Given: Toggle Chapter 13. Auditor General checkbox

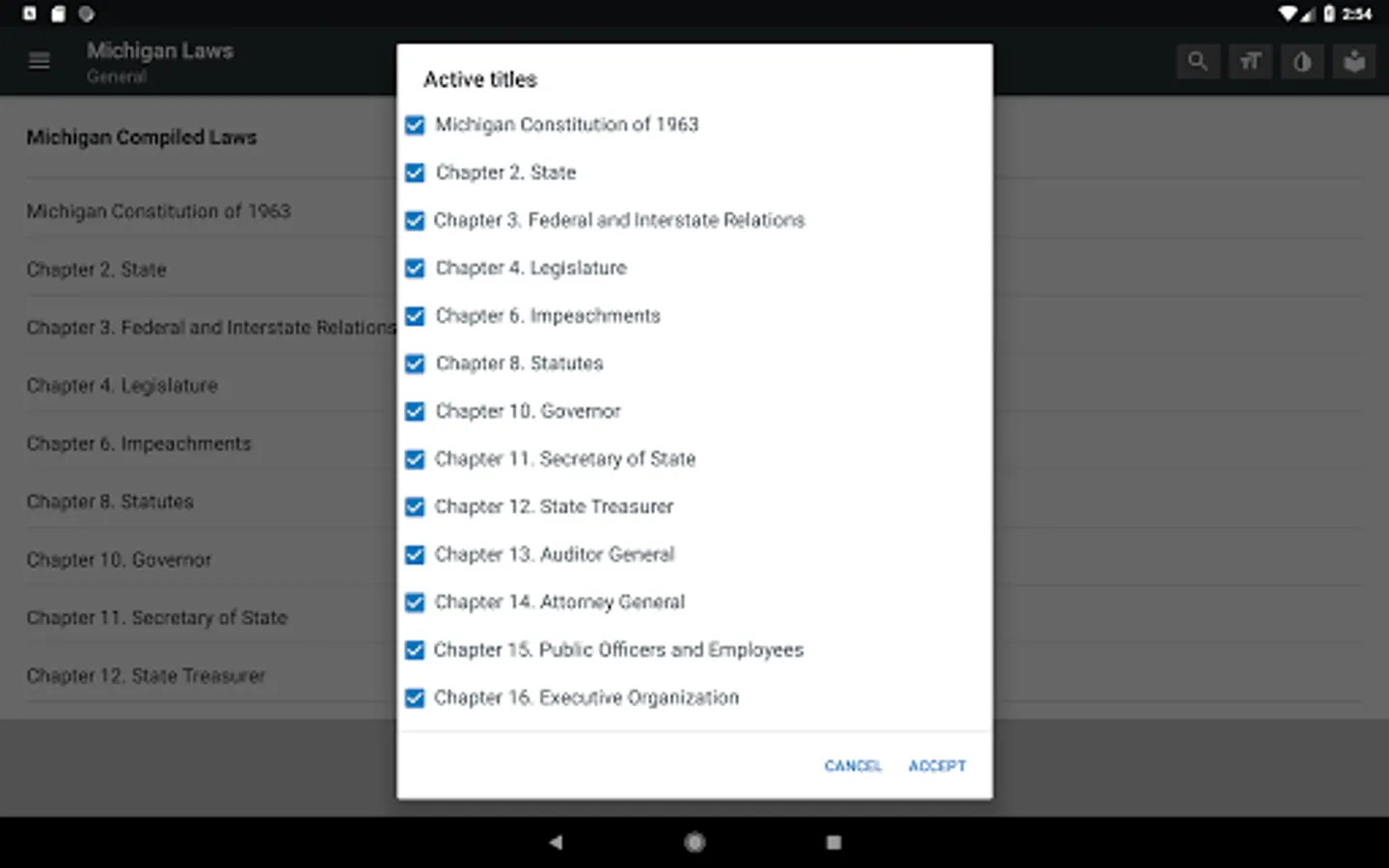Looking at the screenshot, I should [x=415, y=555].
